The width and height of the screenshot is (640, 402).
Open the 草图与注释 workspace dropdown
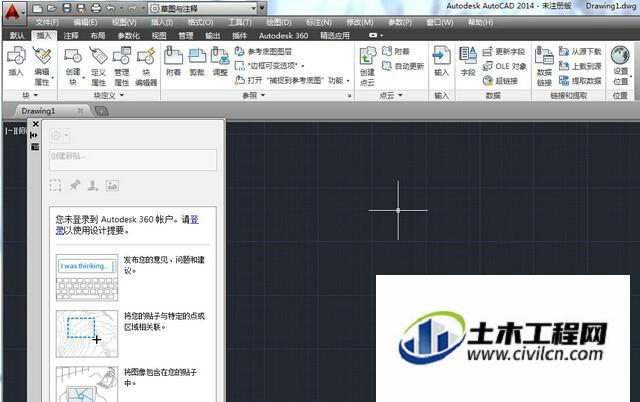pyautogui.click(x=203, y=8)
